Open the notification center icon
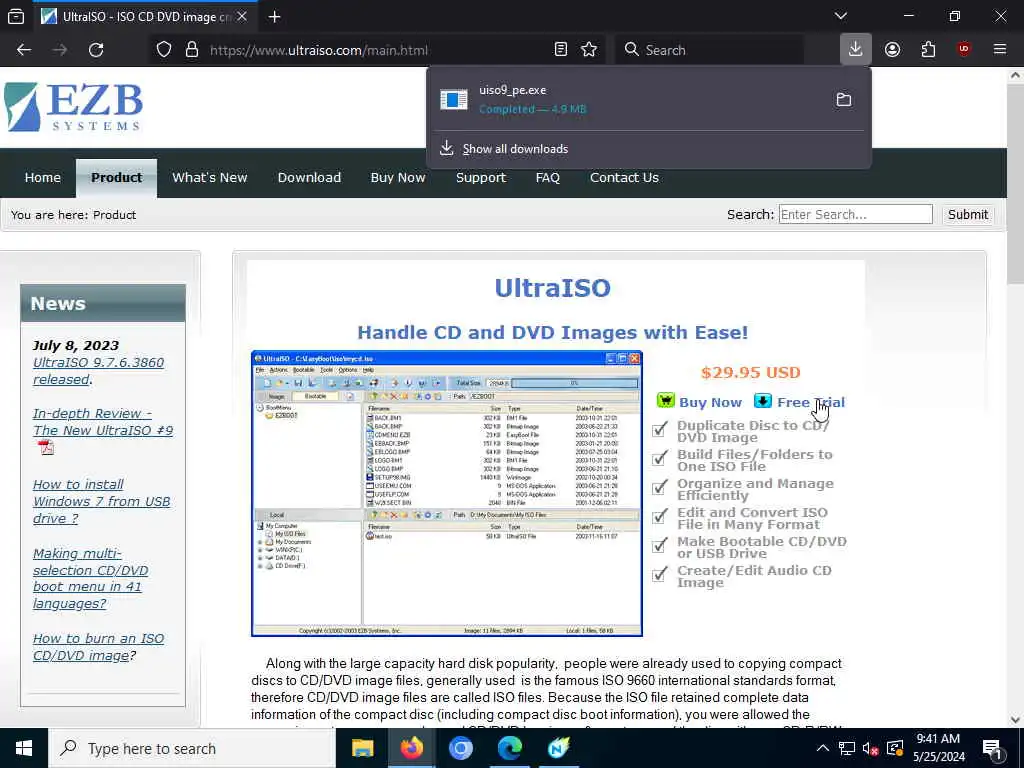Image resolution: width=1024 pixels, height=768 pixels. (x=993, y=749)
